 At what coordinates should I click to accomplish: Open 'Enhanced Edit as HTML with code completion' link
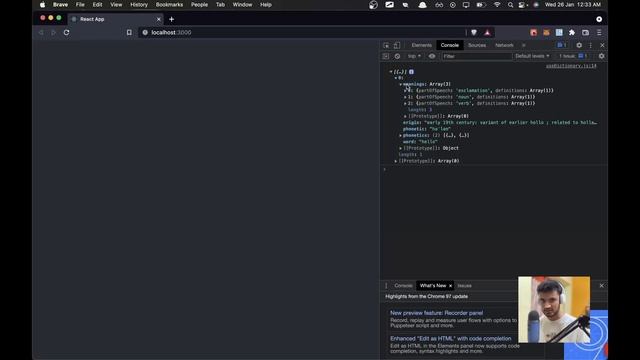[x=451, y=338]
